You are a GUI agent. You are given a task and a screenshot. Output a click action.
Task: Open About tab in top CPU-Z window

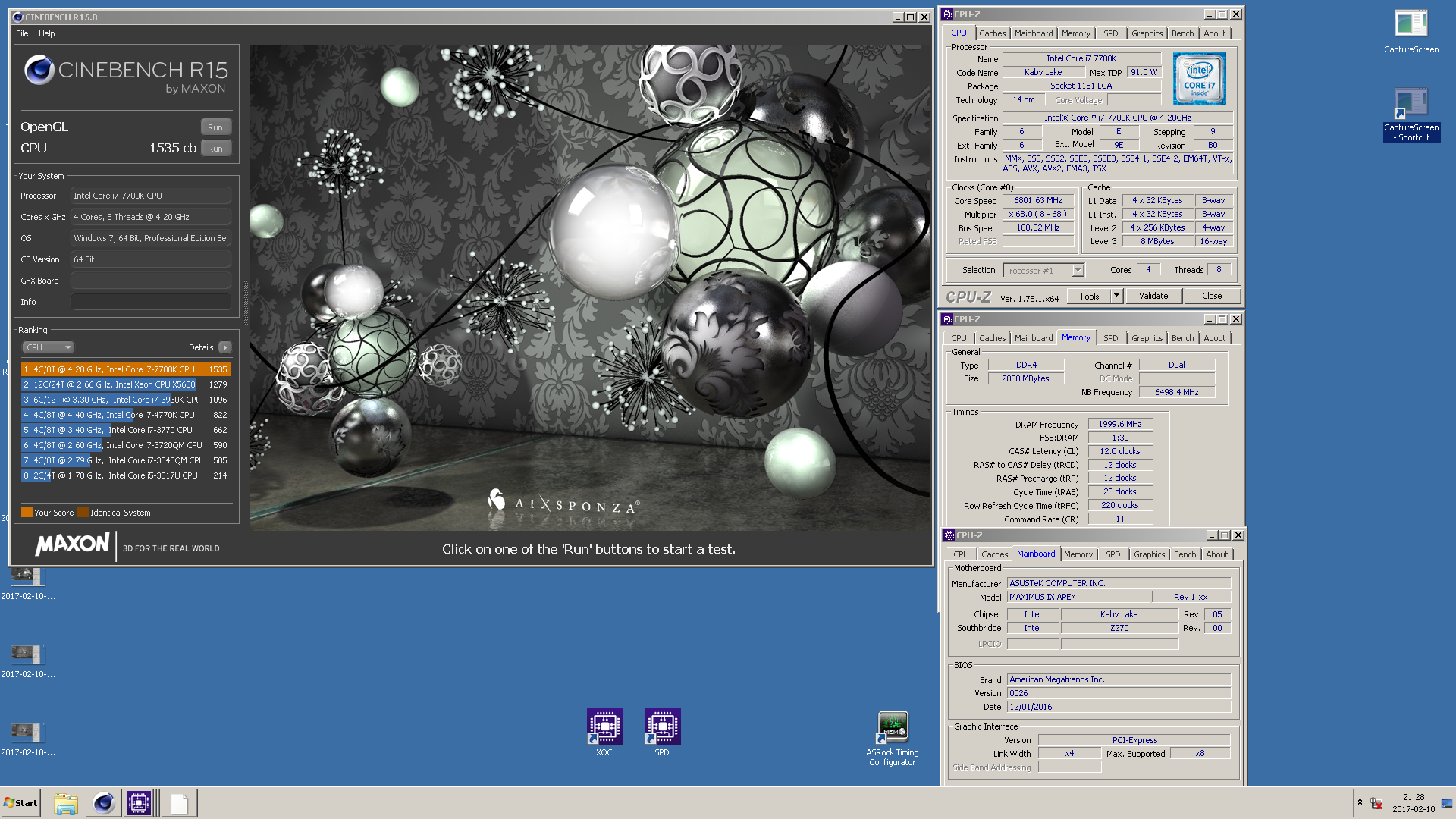pos(1214,33)
